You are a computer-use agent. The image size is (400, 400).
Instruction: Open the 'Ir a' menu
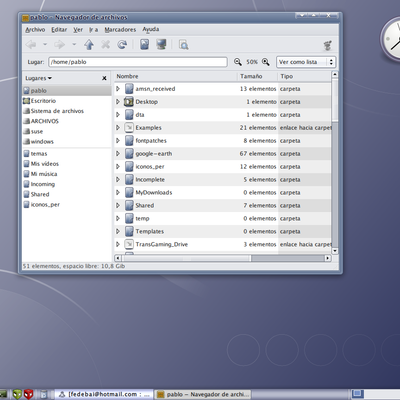tap(93, 30)
